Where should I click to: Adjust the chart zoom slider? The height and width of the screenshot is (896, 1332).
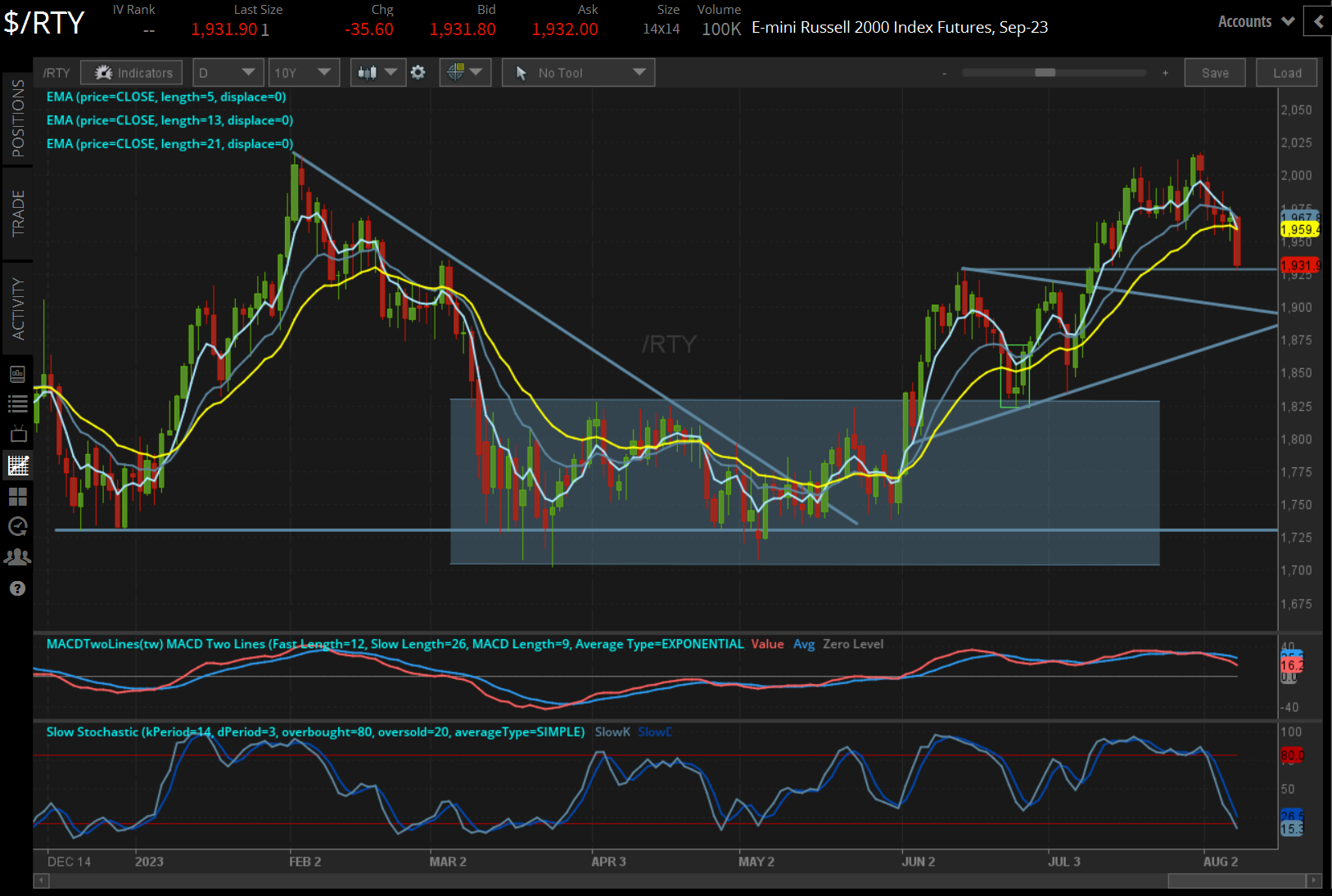1045,73
